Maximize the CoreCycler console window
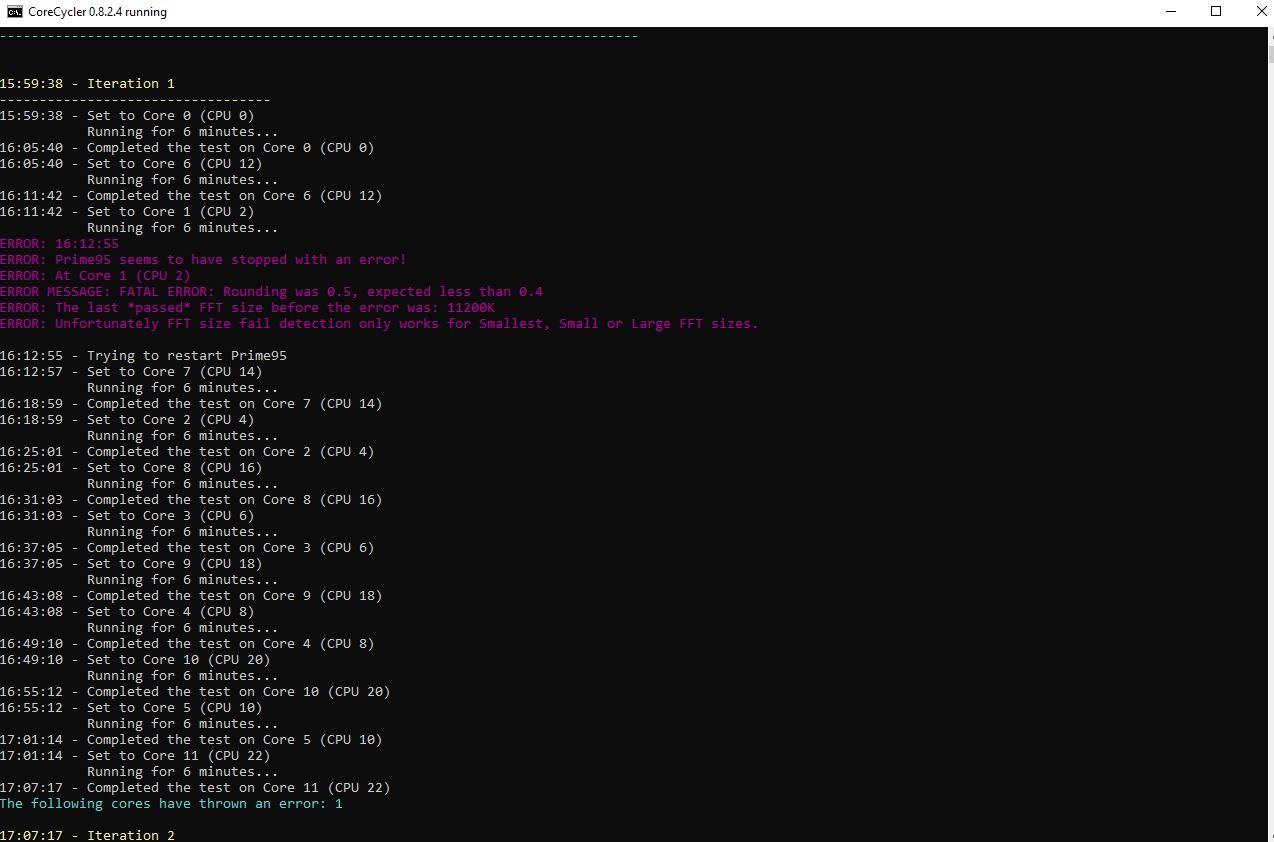The height and width of the screenshot is (842, 1274). point(1216,12)
